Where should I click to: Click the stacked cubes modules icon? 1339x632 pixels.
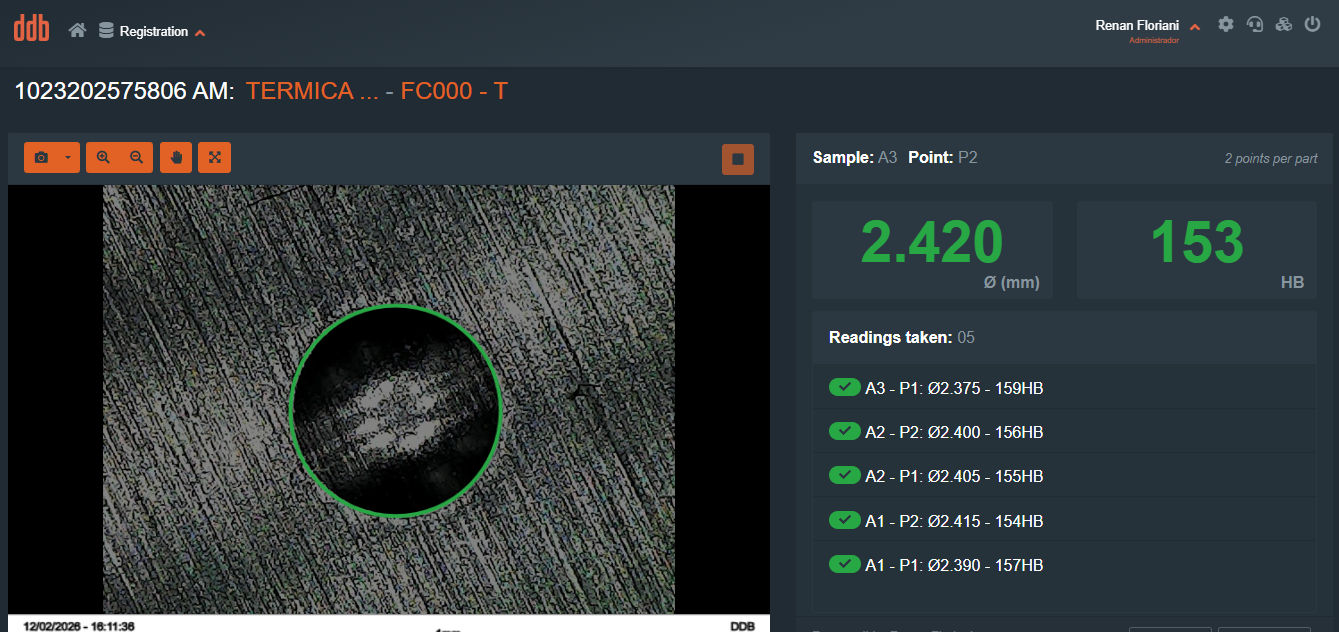click(1284, 25)
